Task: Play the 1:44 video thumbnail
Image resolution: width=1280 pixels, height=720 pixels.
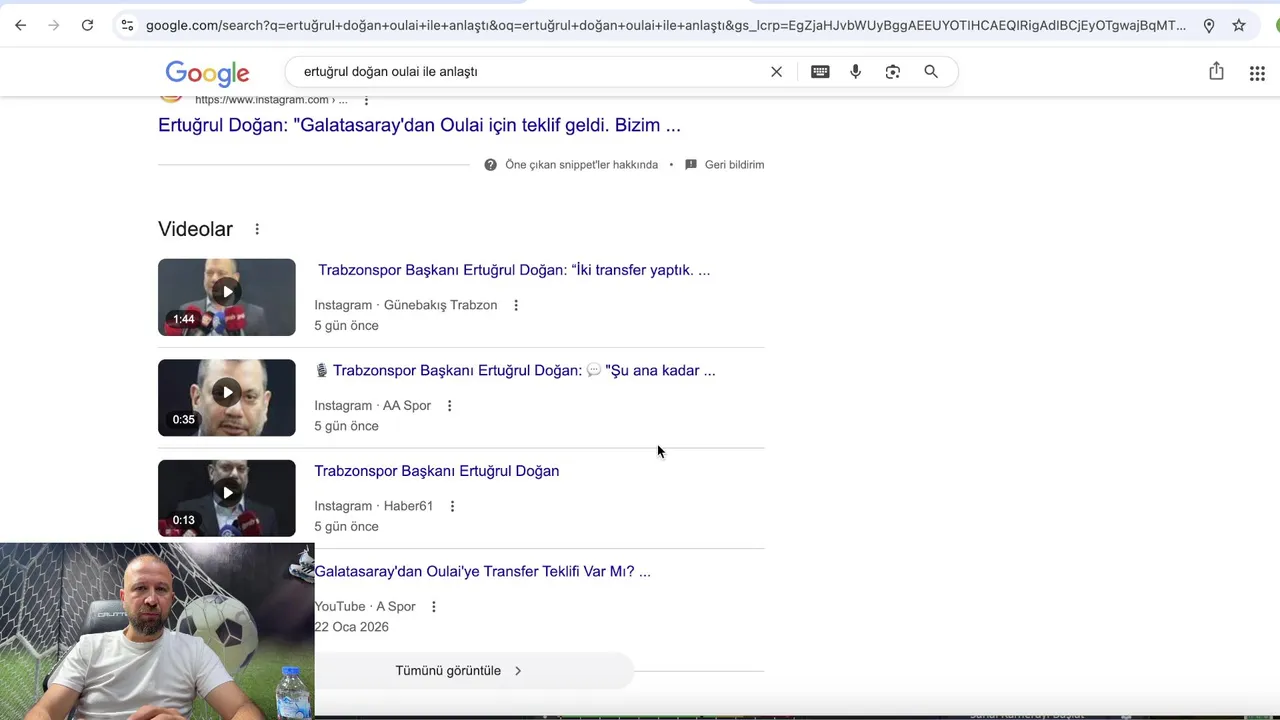Action: click(227, 297)
